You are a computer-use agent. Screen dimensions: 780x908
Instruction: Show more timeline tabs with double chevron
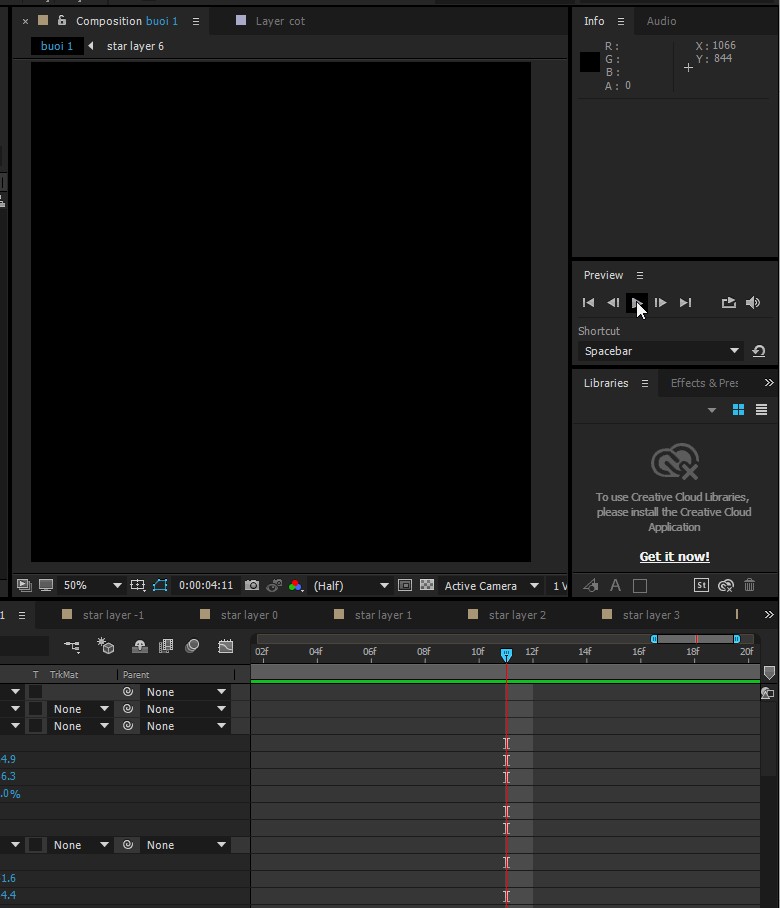tap(769, 614)
